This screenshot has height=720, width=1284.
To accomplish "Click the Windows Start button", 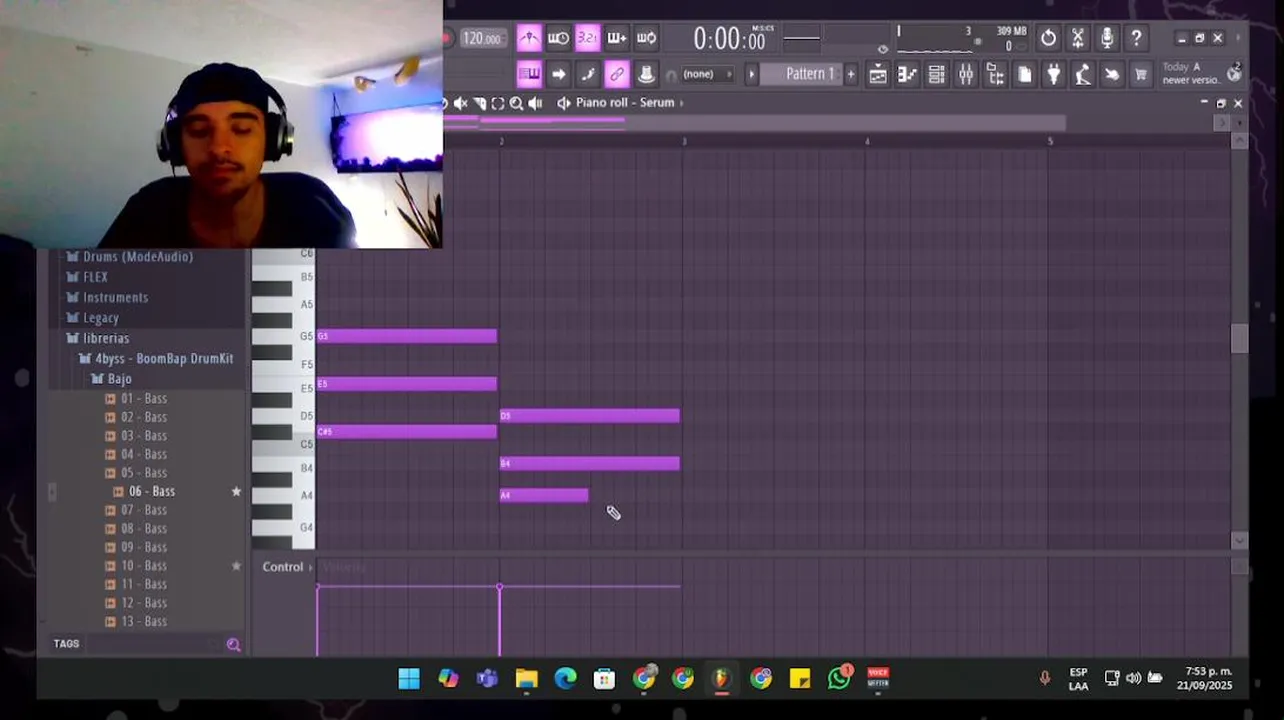I will click(409, 679).
